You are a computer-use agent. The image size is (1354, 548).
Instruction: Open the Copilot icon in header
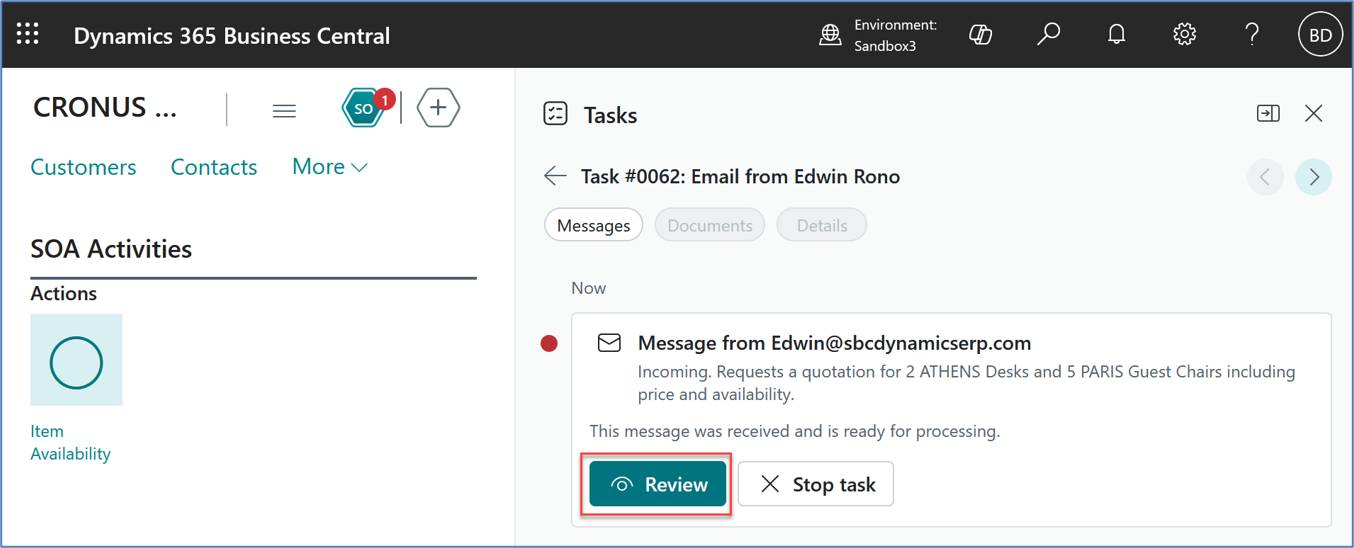[980, 35]
